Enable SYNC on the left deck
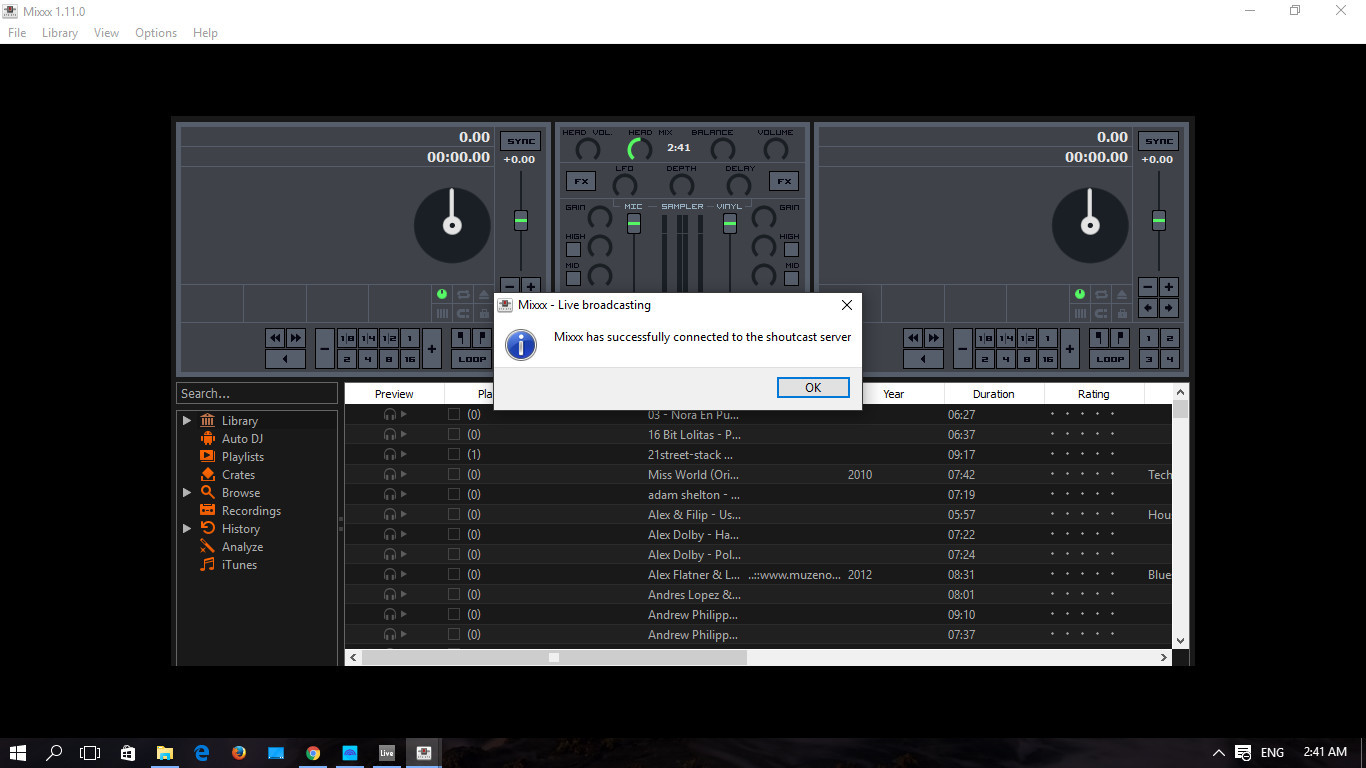This screenshot has width=1366, height=768. click(520, 140)
